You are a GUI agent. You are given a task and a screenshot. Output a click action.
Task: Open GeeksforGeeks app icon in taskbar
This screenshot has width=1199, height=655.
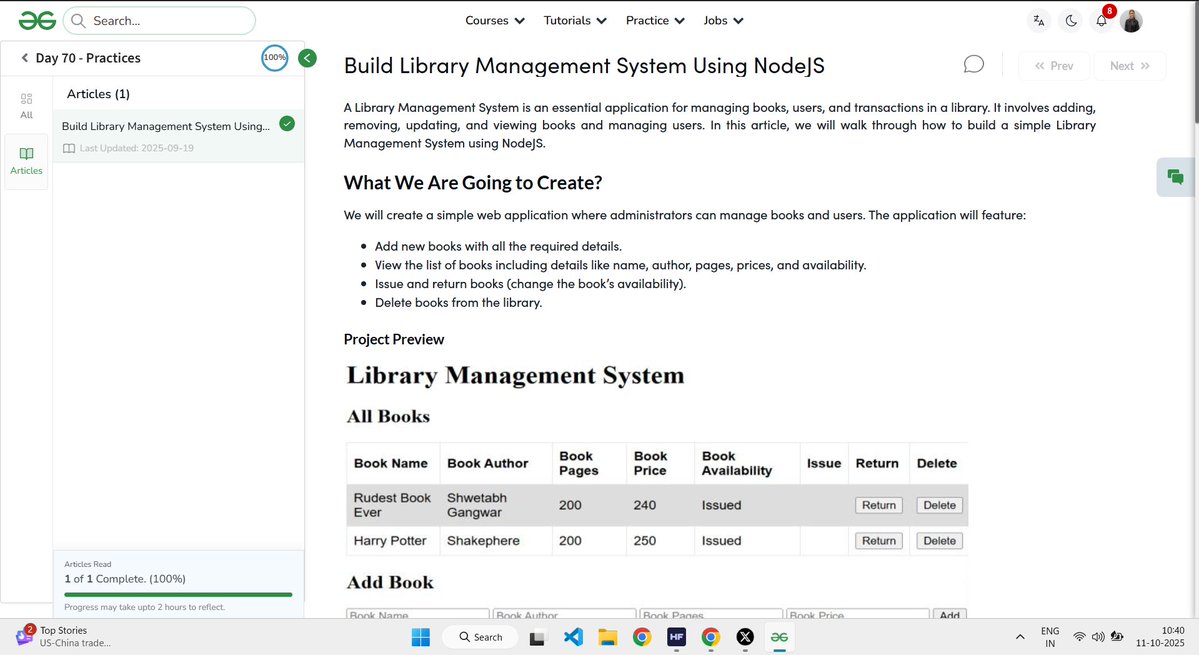779,637
